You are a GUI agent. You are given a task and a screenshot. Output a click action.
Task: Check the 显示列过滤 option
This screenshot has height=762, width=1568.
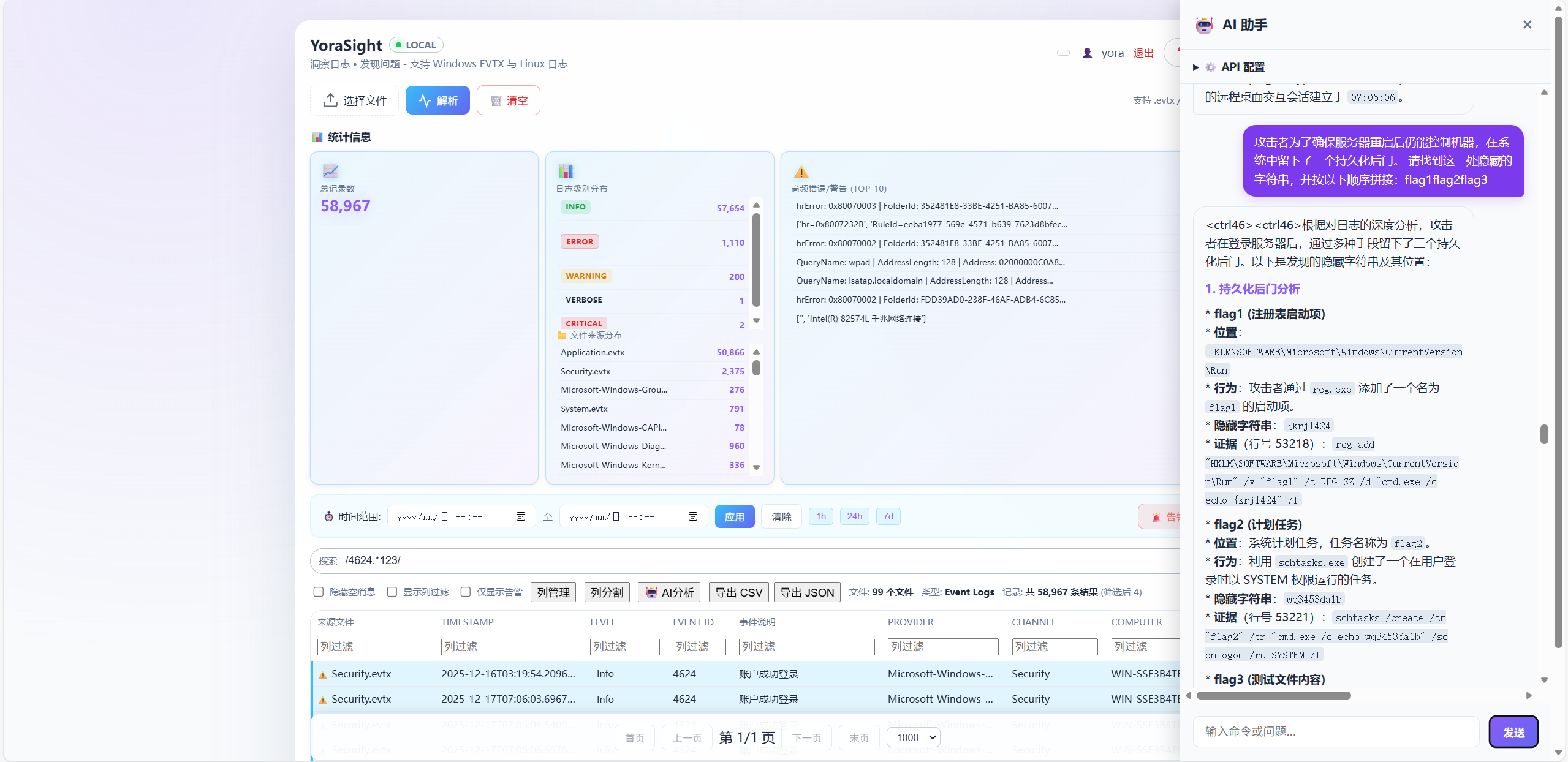coord(392,592)
